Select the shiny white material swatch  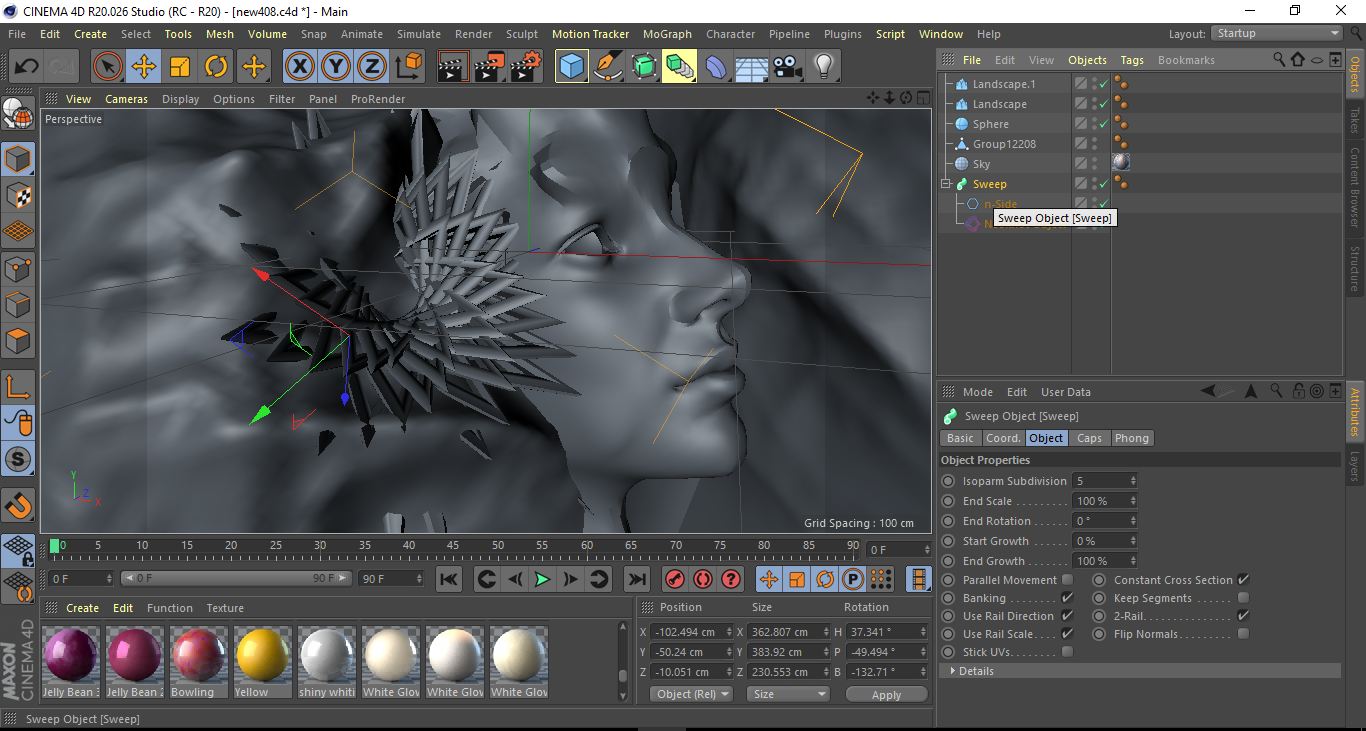coord(326,662)
